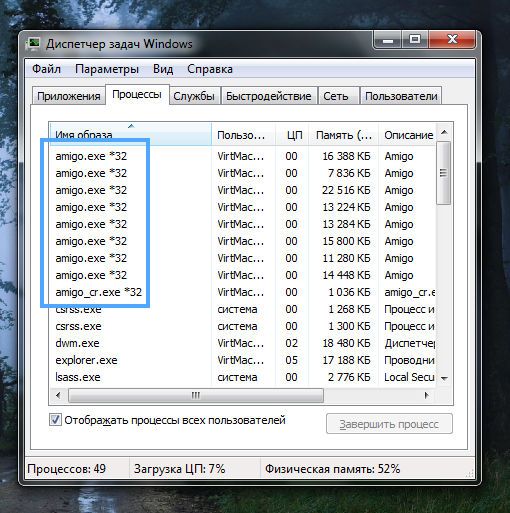Click the vertical scrollbar up arrow
This screenshot has width=510, height=513.
444,133
